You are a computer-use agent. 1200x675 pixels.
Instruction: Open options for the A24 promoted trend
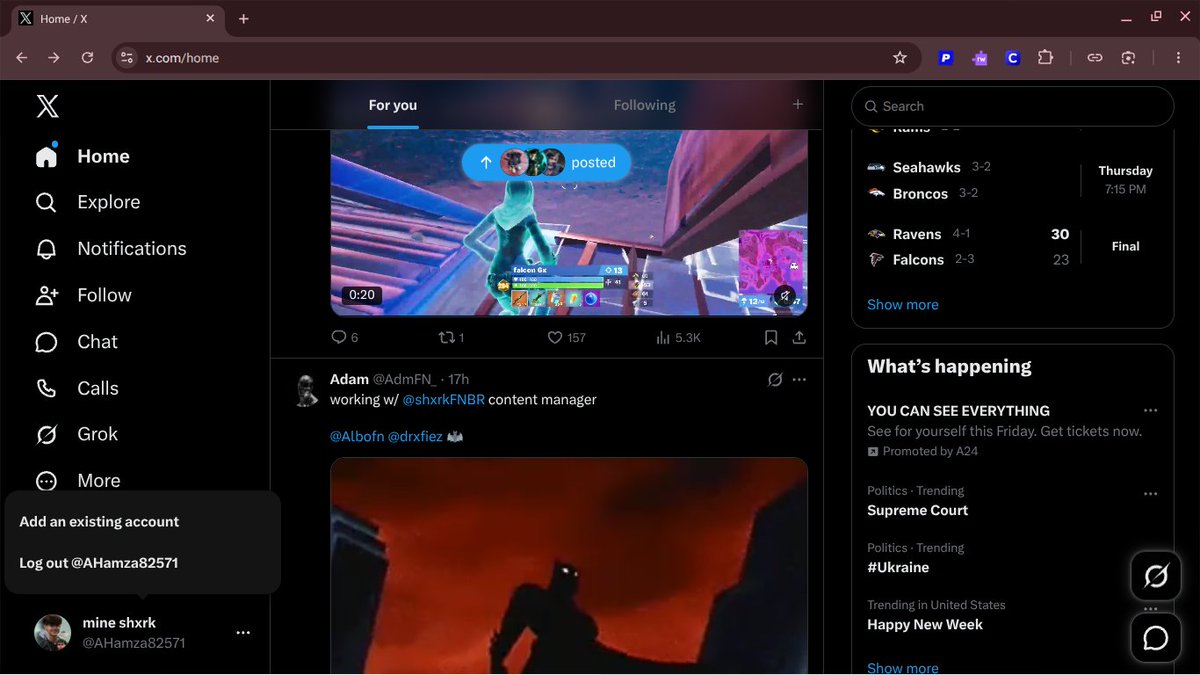coord(1151,411)
